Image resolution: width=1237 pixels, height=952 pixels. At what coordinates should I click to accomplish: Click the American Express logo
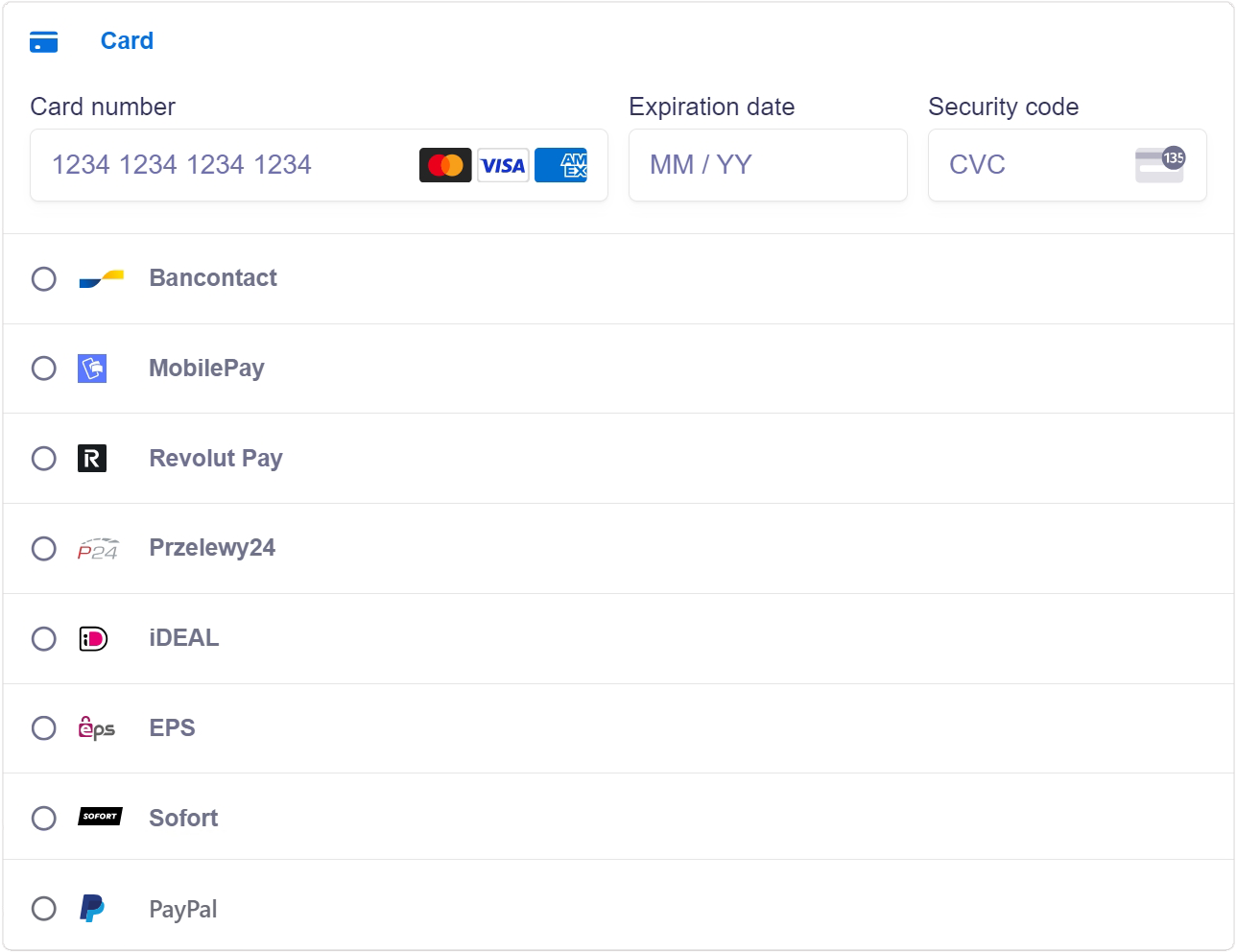tap(561, 165)
